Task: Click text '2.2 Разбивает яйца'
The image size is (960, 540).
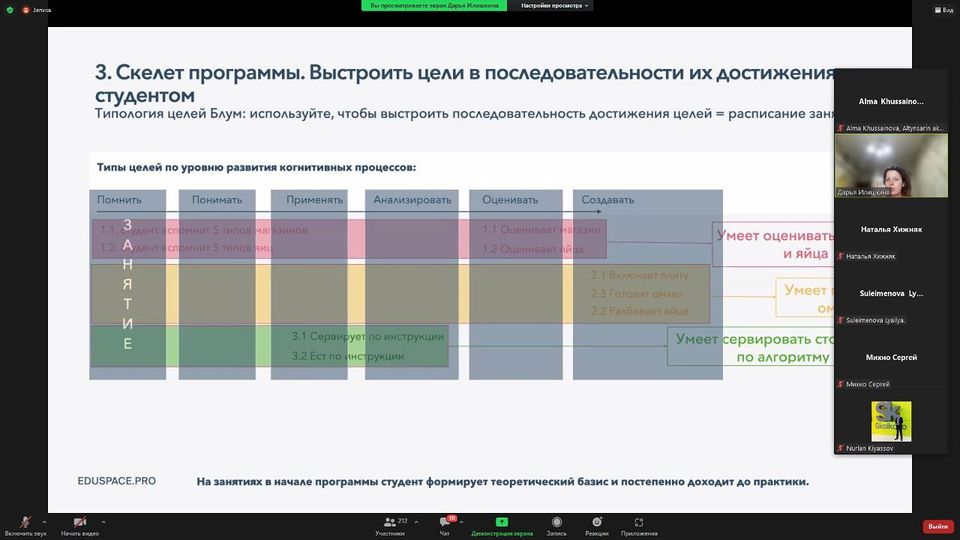Action: click(x=639, y=311)
